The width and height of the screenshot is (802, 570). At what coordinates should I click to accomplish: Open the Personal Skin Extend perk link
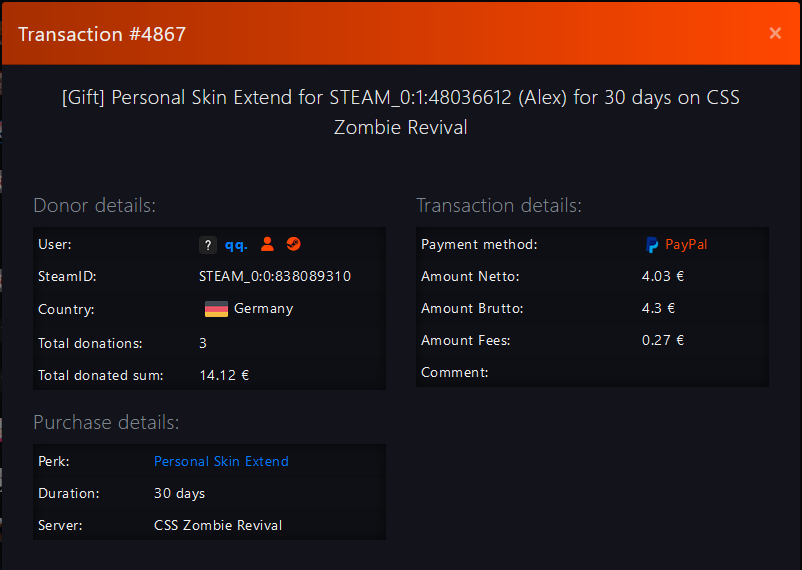click(221, 462)
